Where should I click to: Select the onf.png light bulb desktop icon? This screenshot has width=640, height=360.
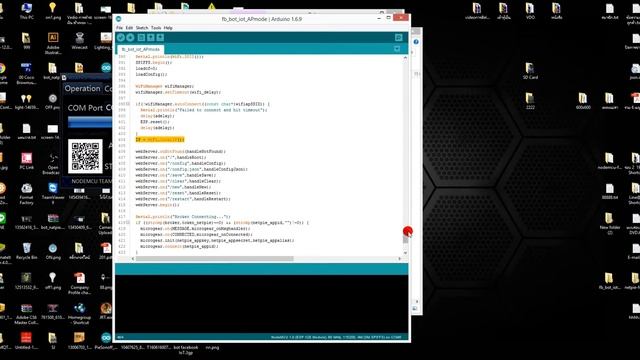tap(53, 11)
